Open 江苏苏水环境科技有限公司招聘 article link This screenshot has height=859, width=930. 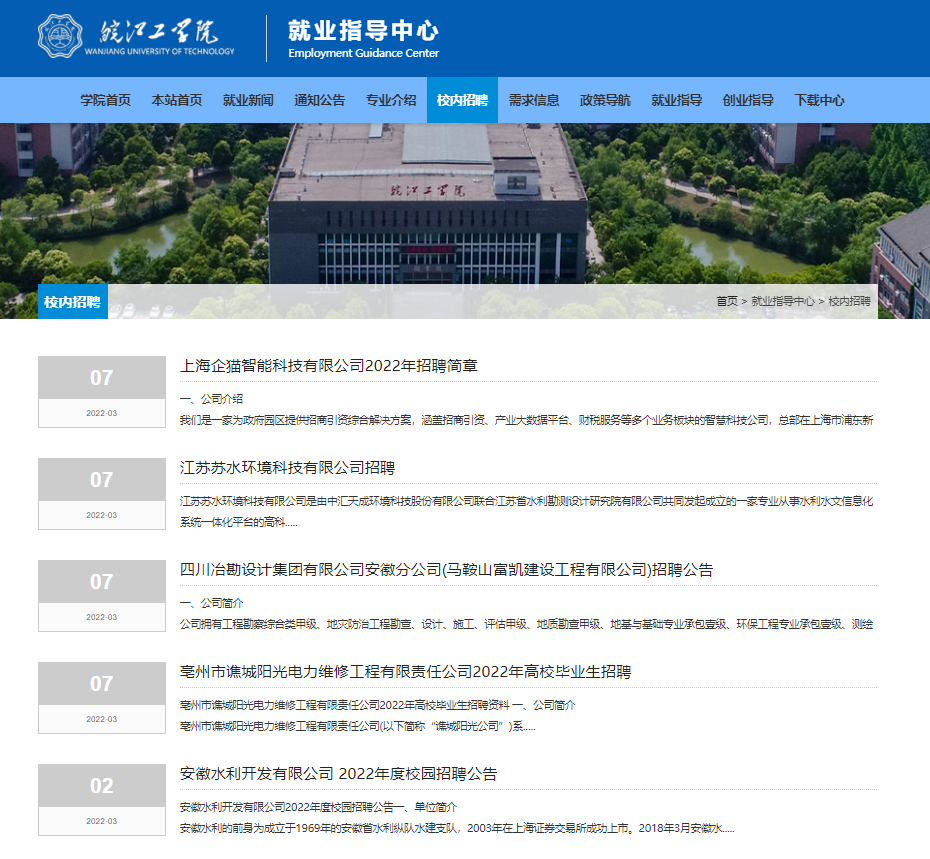(287, 468)
